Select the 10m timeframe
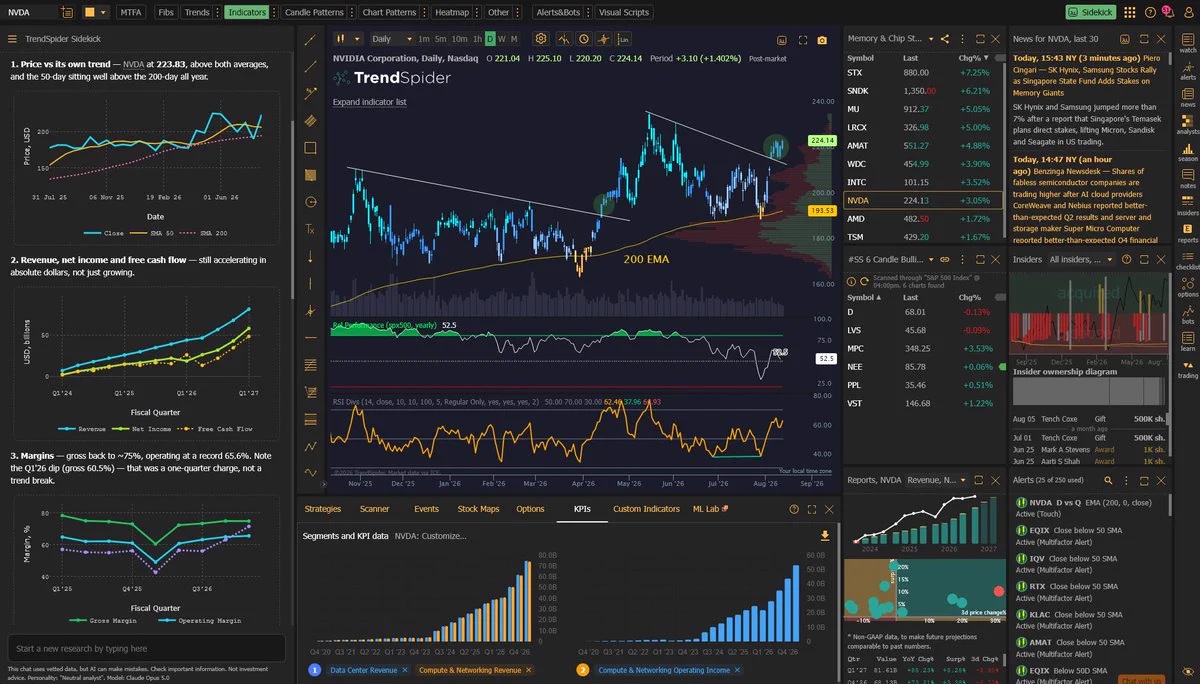Screen dimensions: 1200x684 (459, 39)
